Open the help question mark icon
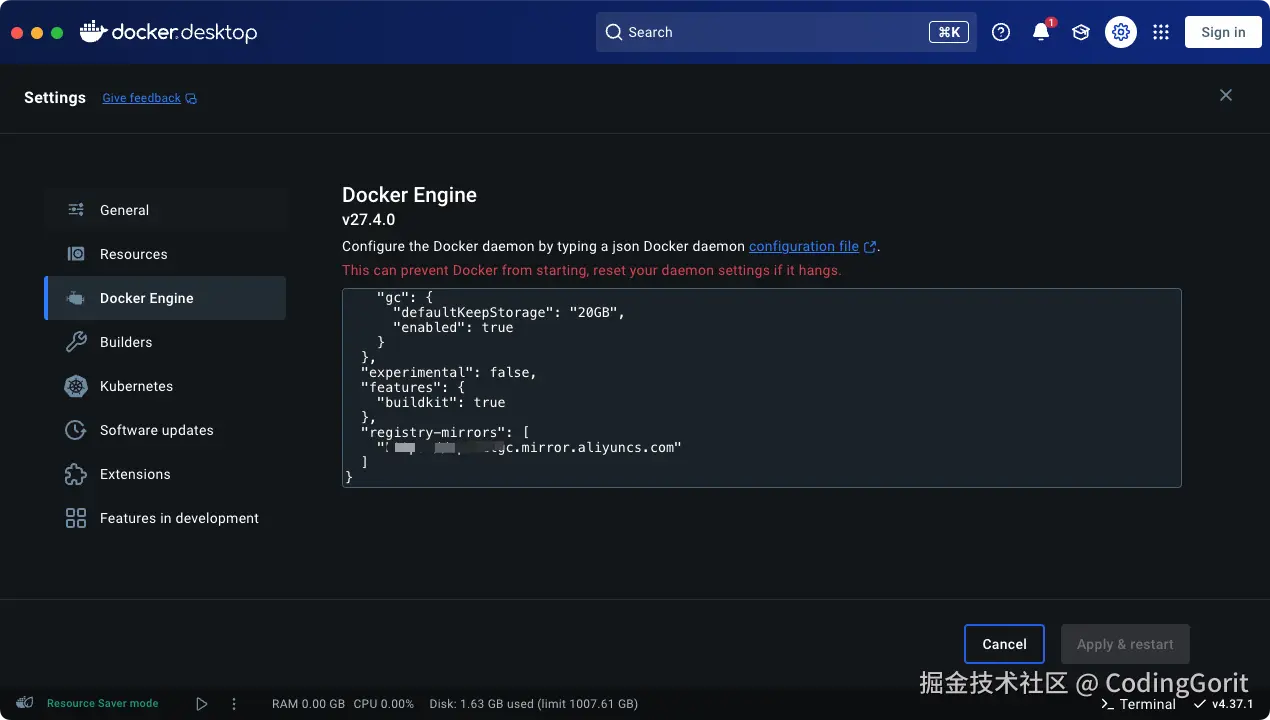Viewport: 1270px width, 720px height. 1001,32
